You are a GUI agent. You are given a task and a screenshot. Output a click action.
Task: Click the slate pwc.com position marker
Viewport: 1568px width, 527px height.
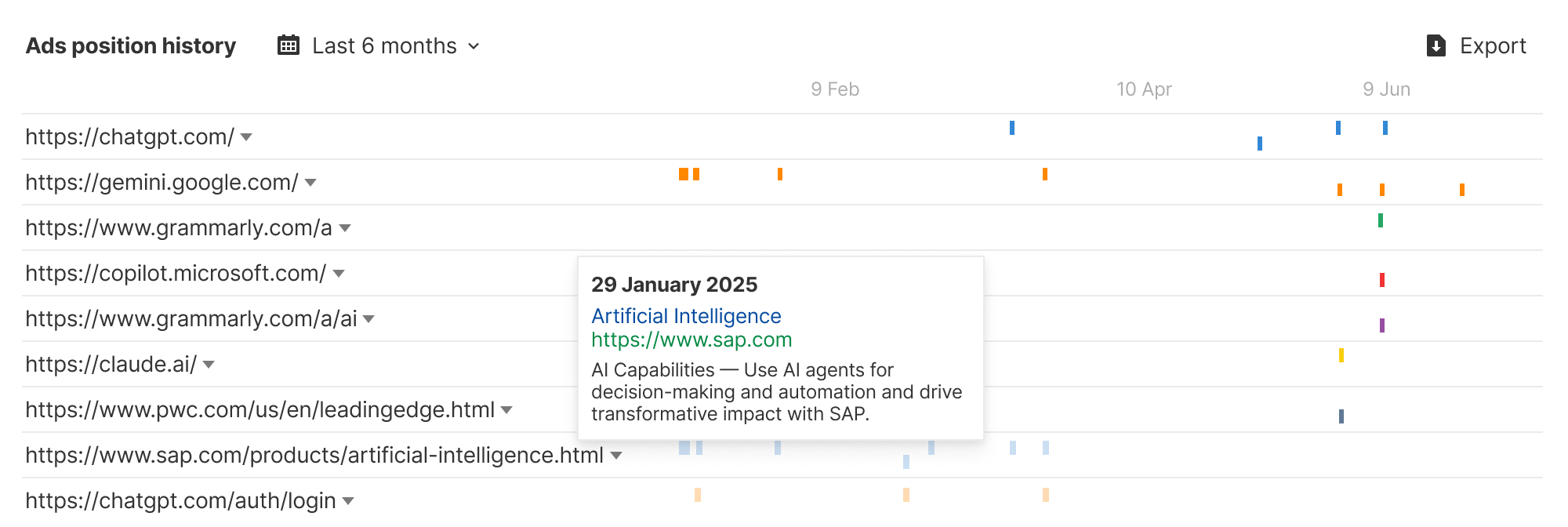pyautogui.click(x=1341, y=416)
